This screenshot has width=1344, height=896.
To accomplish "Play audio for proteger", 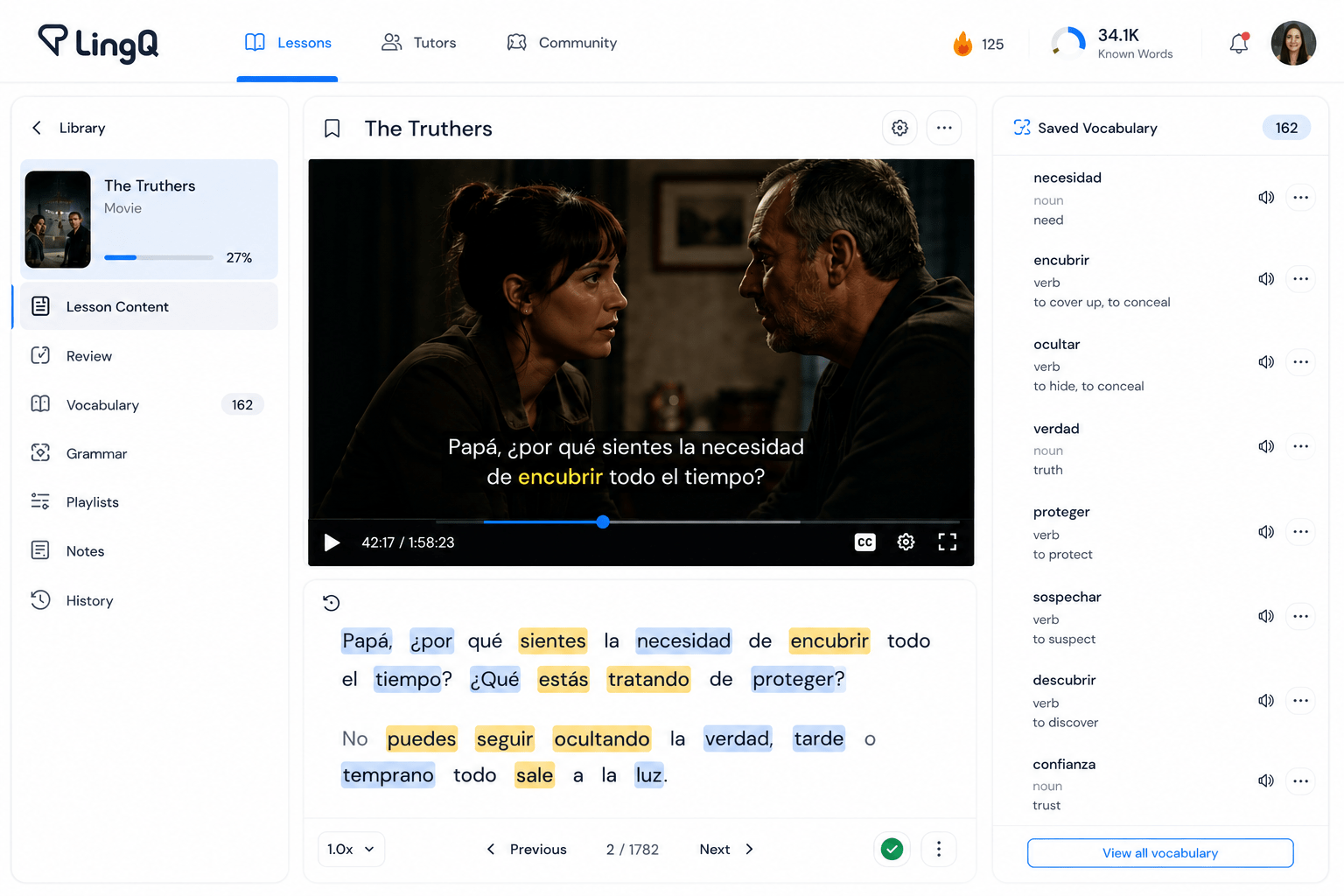I will [x=1266, y=532].
